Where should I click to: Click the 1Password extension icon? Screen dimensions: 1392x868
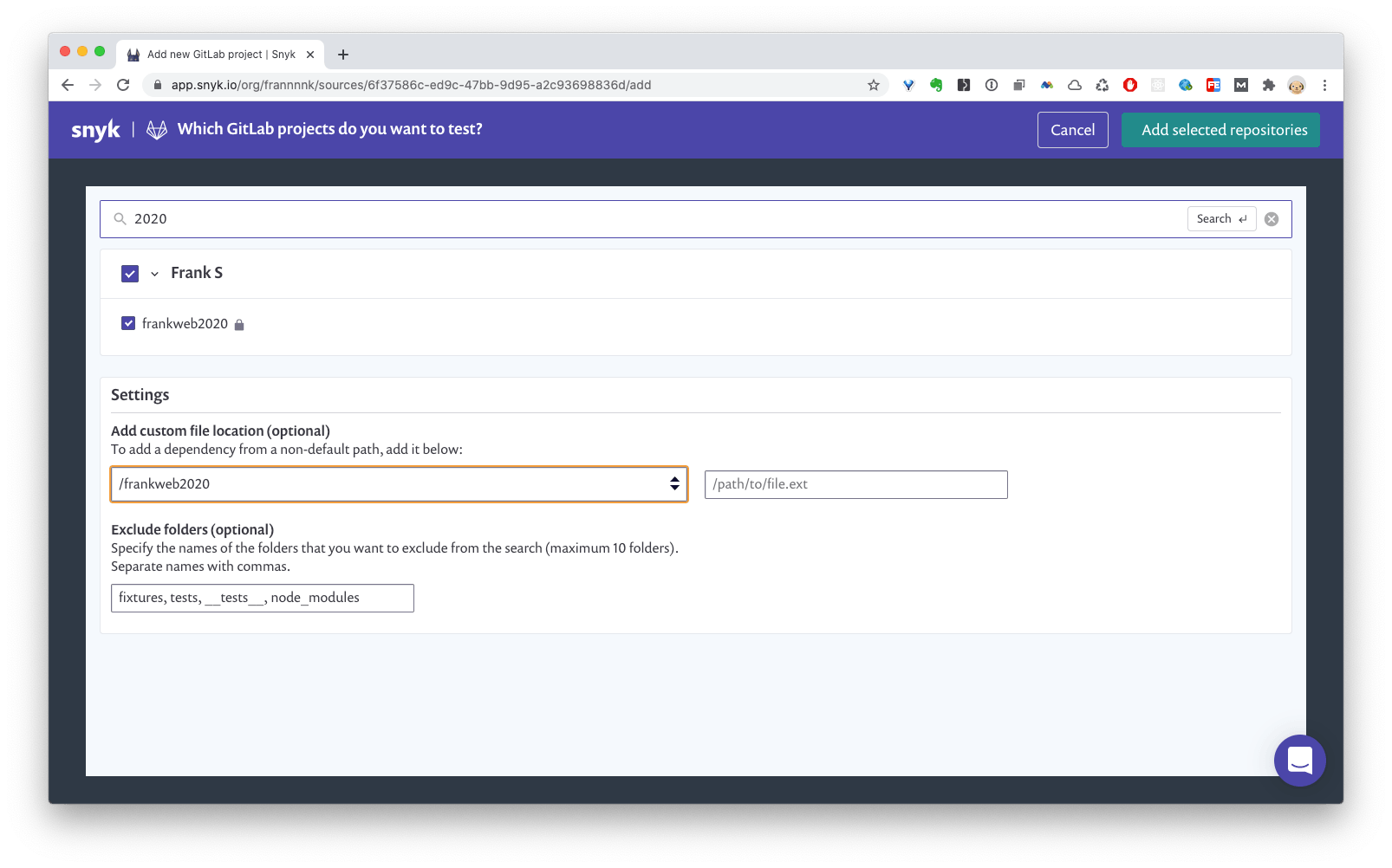click(992, 85)
